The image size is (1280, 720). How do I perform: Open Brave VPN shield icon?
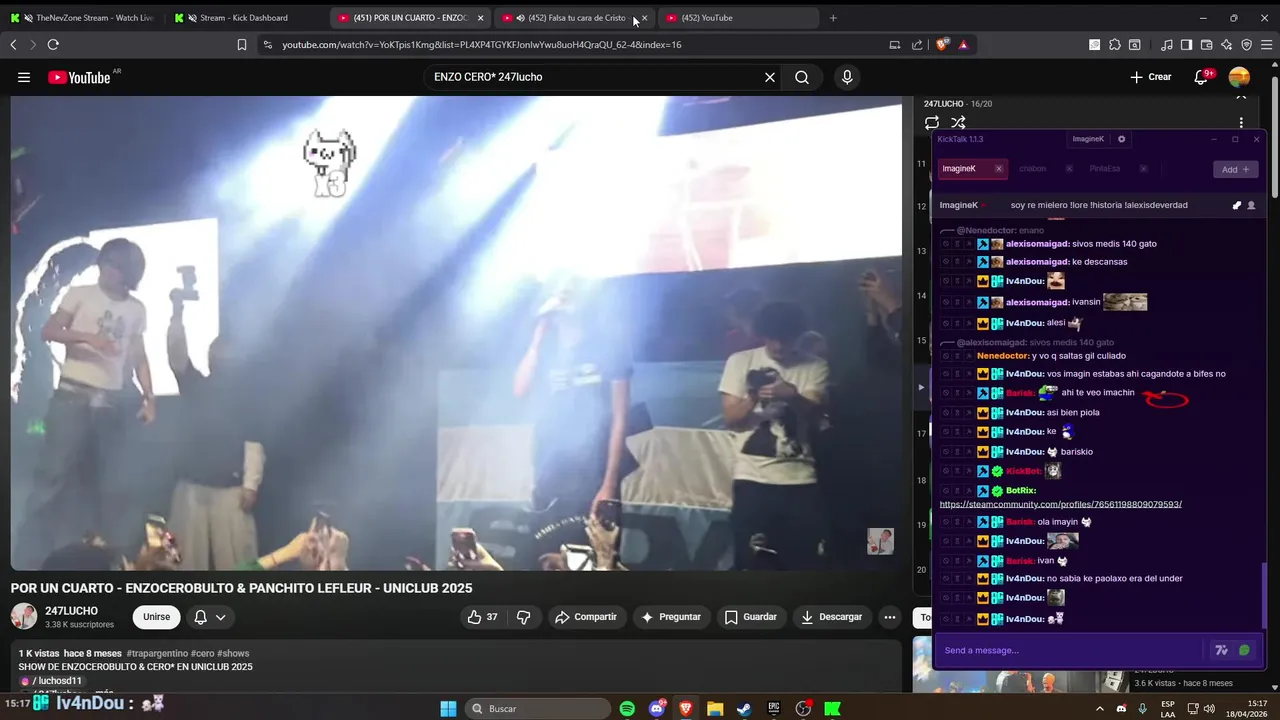[x=1246, y=44]
